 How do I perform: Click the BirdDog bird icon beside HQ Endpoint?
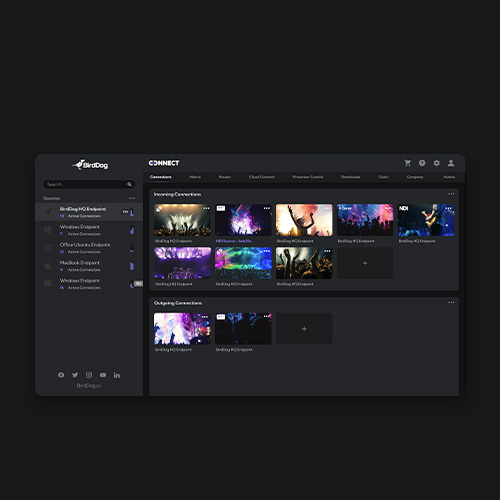pyautogui.click(x=48, y=211)
